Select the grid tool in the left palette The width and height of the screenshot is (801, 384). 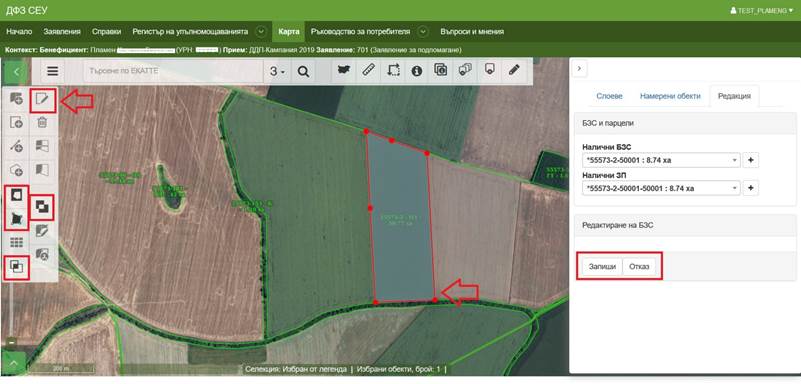pyautogui.click(x=16, y=243)
